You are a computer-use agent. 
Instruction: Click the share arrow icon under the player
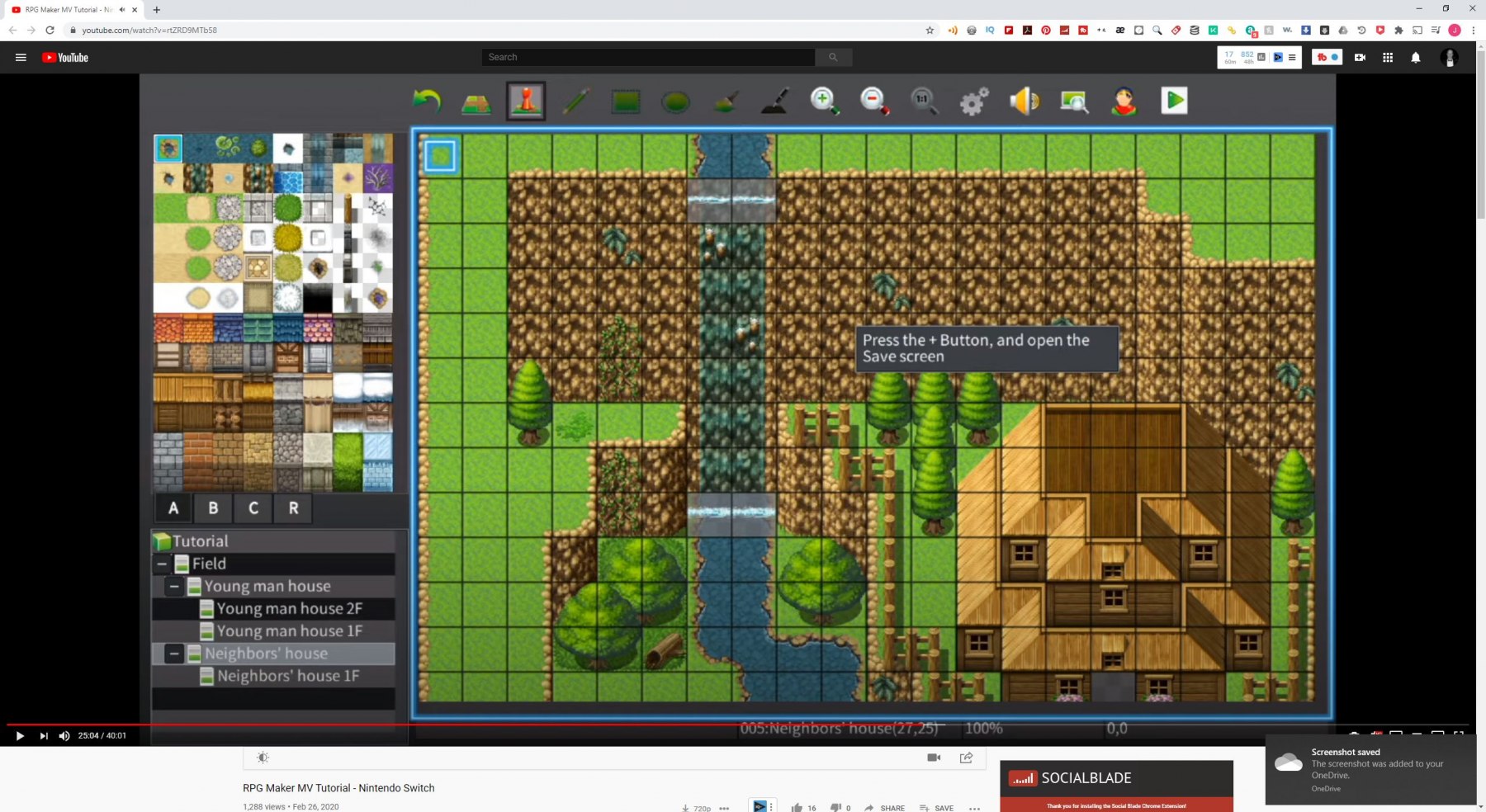(966, 758)
